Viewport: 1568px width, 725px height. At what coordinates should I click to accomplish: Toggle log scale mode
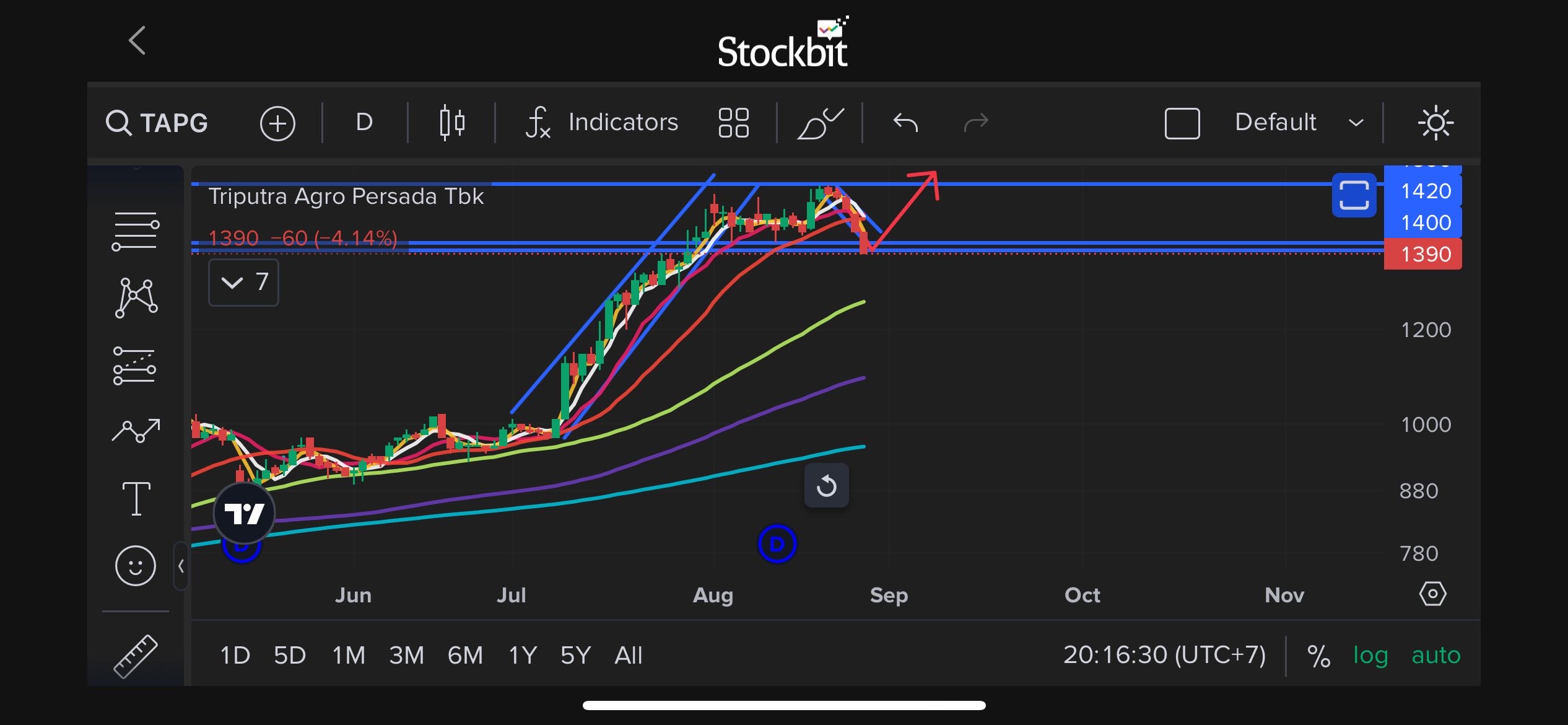coord(1370,655)
